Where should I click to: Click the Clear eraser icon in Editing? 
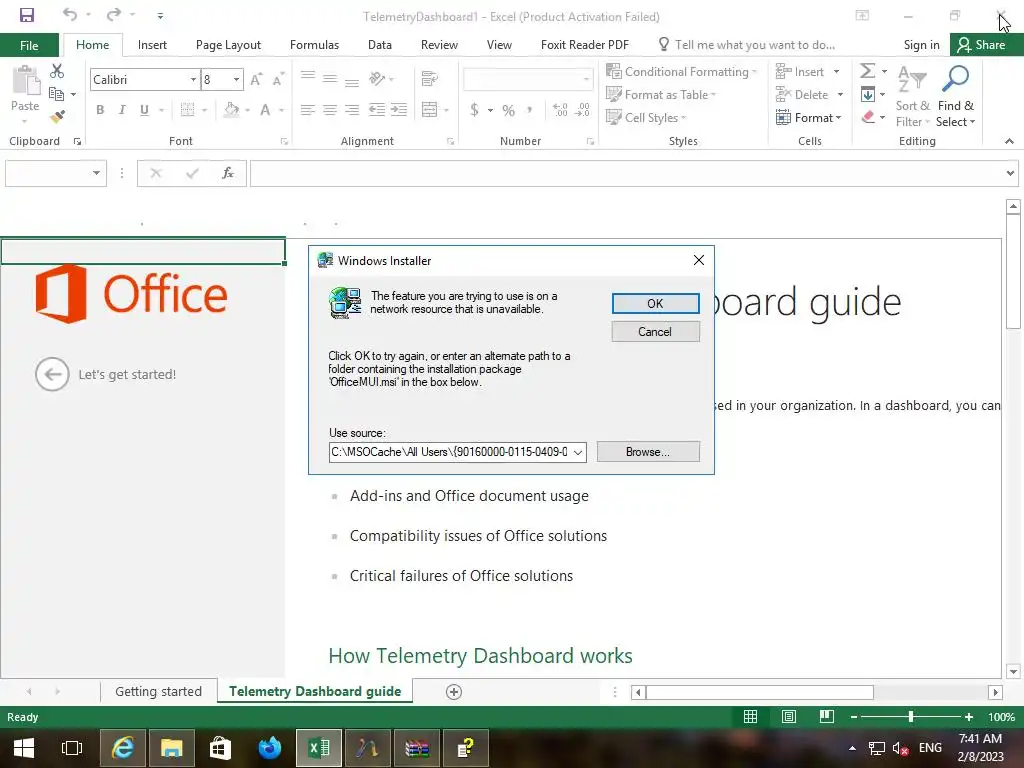[867, 118]
